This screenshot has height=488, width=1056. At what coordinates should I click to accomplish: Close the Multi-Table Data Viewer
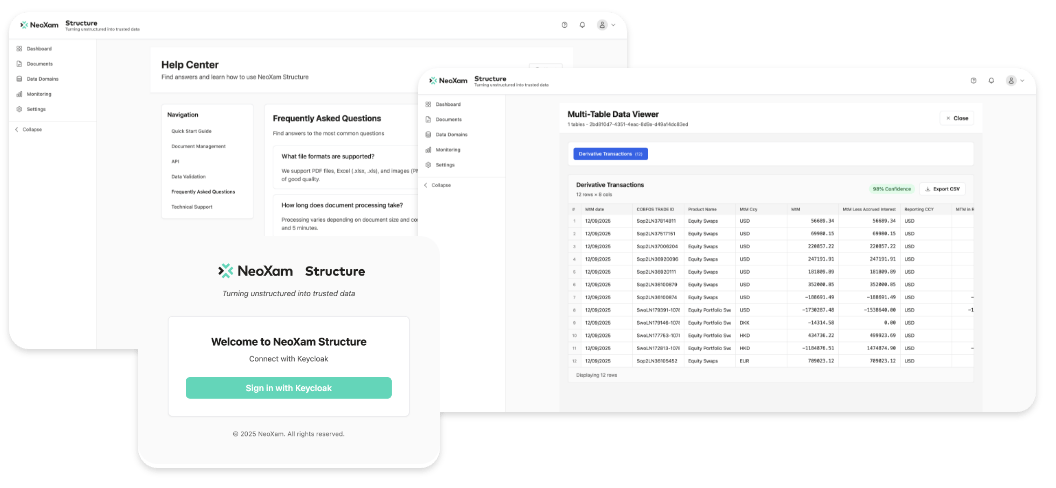point(956,118)
